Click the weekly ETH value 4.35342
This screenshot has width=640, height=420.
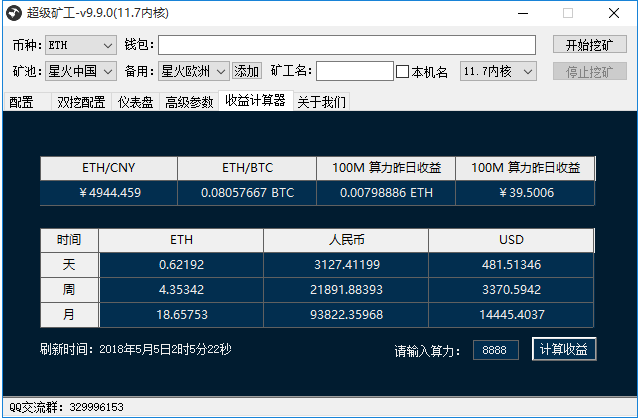click(x=181, y=290)
